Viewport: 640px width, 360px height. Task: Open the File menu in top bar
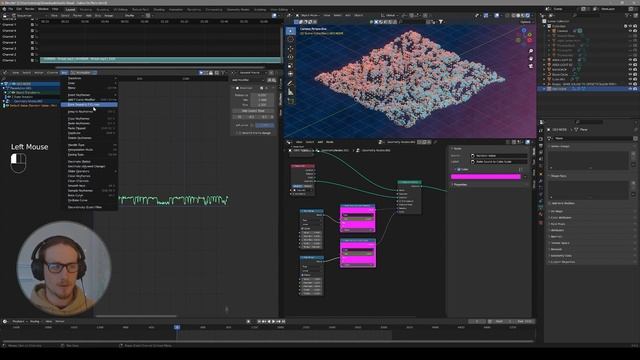10,9
